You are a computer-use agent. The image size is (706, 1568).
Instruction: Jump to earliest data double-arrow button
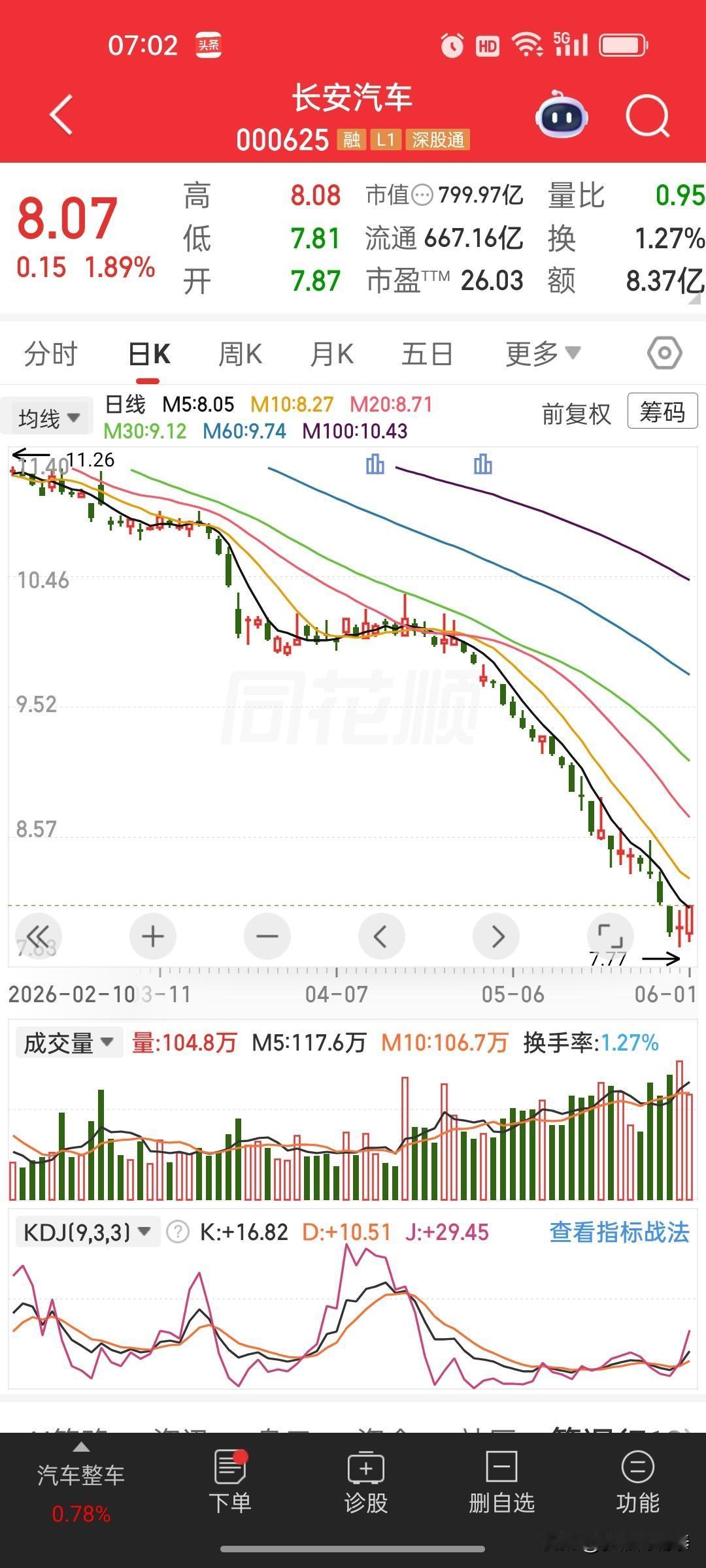coord(39,936)
